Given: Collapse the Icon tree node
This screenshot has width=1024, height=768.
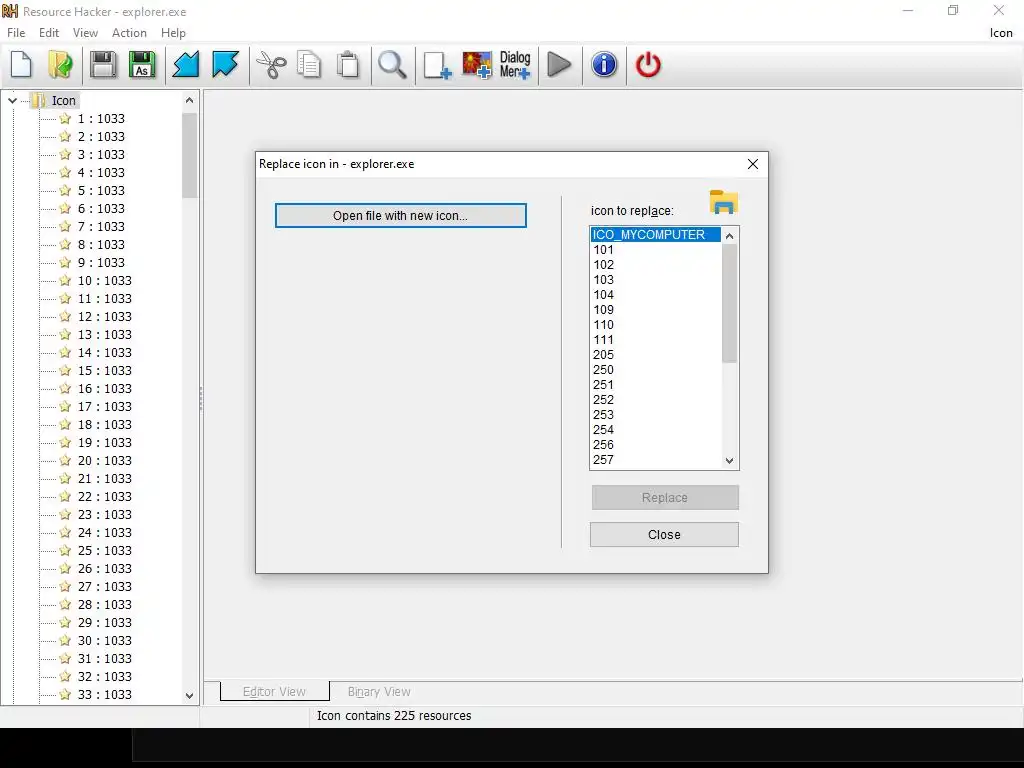Looking at the screenshot, I should point(12,101).
